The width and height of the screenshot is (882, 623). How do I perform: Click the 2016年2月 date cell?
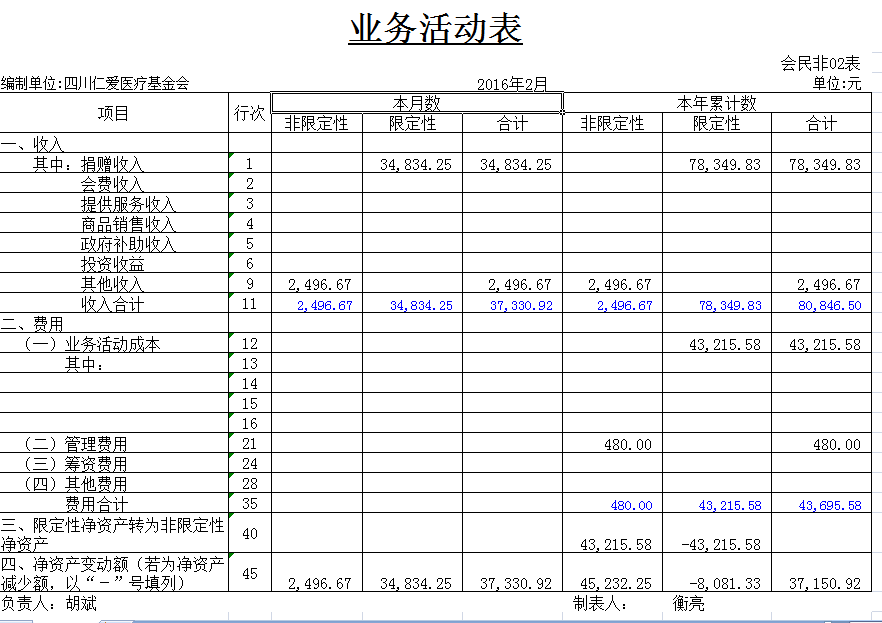[512, 84]
